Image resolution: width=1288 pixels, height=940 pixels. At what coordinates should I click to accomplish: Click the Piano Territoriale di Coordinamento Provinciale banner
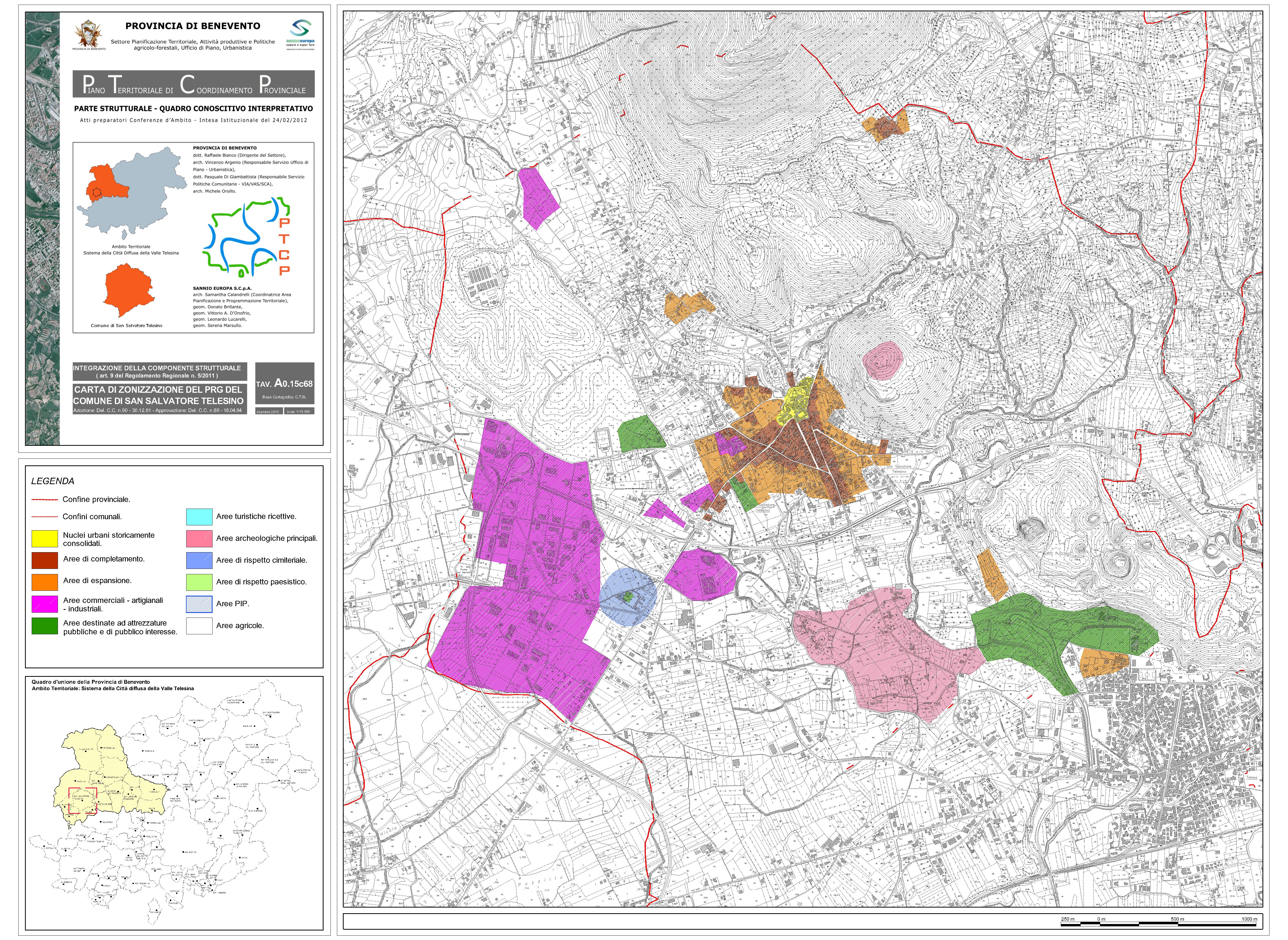coord(193,84)
